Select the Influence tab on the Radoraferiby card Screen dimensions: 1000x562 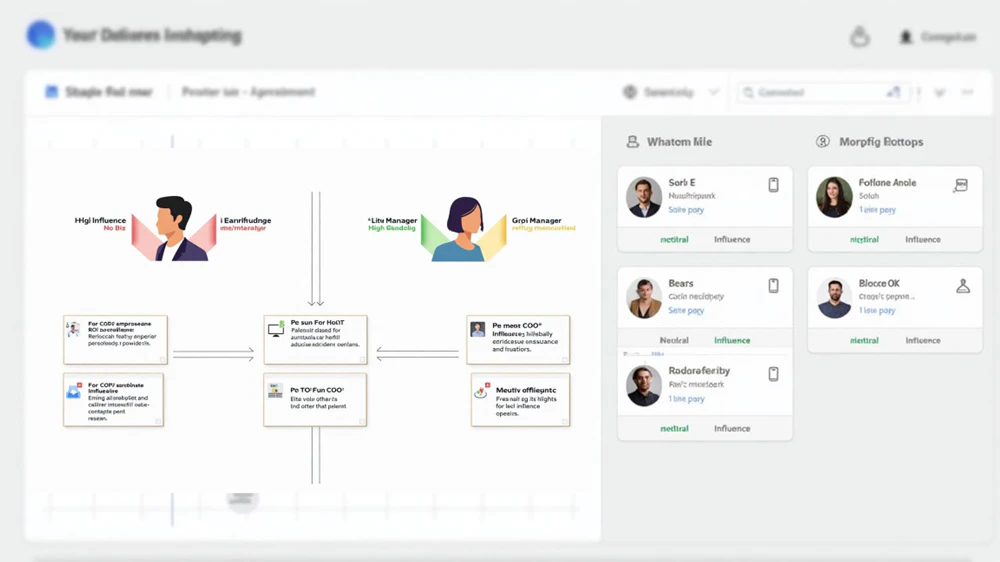pyautogui.click(x=732, y=428)
